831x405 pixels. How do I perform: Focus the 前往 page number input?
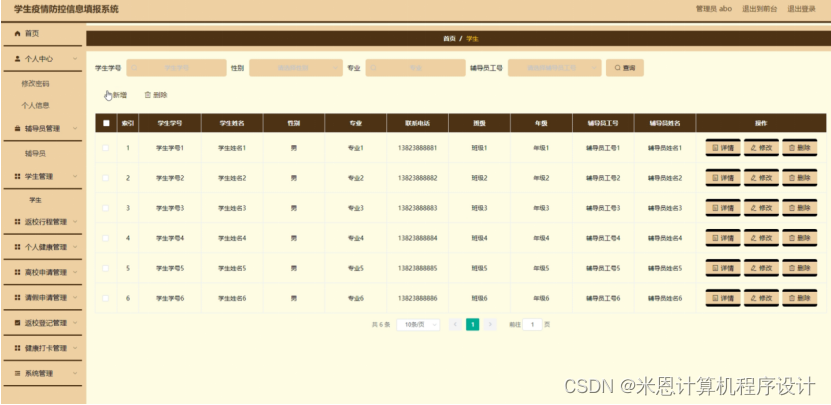(x=532, y=324)
